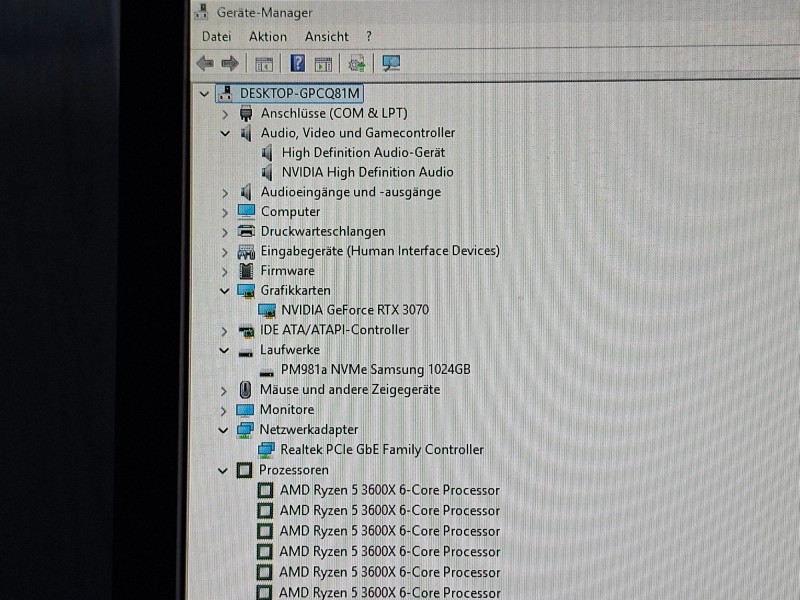Image resolution: width=800 pixels, height=600 pixels.
Task: Click the Forward arrow in the toolbar
Action: [x=229, y=64]
